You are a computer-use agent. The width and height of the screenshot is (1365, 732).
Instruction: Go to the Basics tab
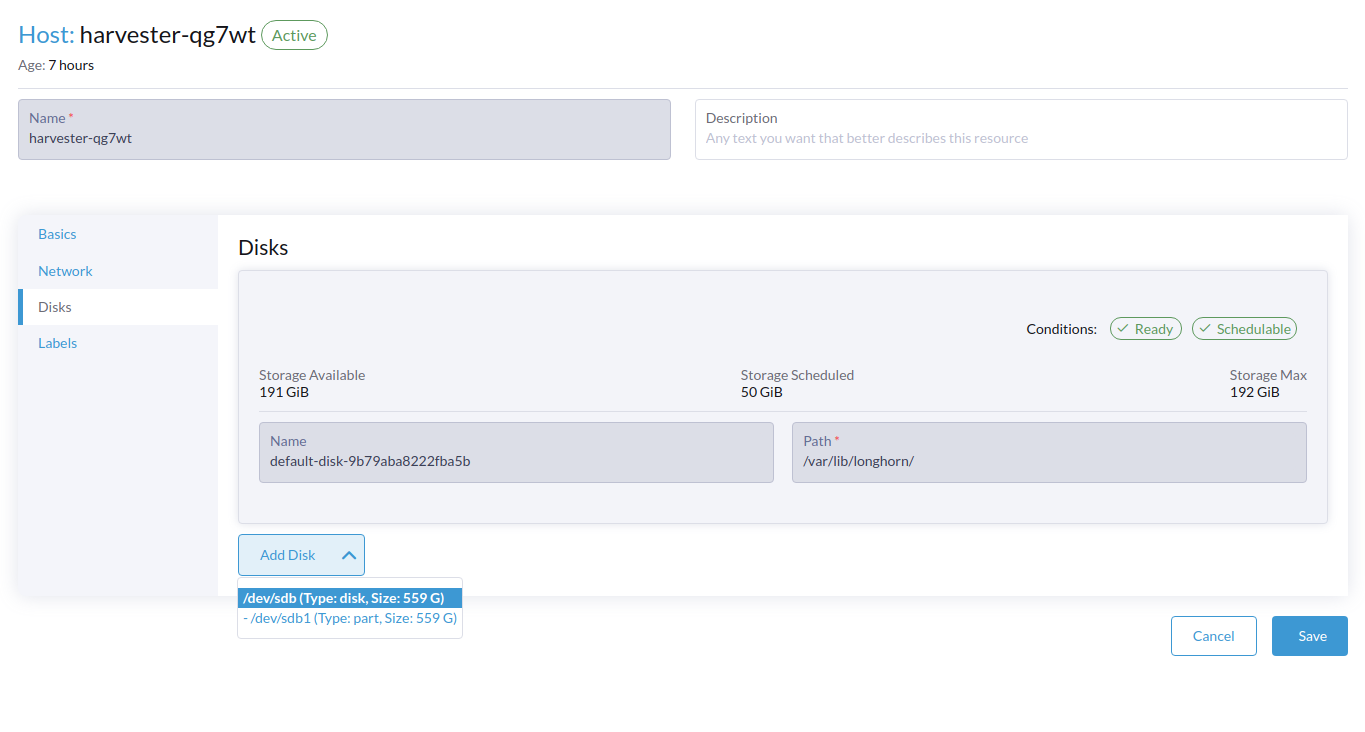point(57,234)
